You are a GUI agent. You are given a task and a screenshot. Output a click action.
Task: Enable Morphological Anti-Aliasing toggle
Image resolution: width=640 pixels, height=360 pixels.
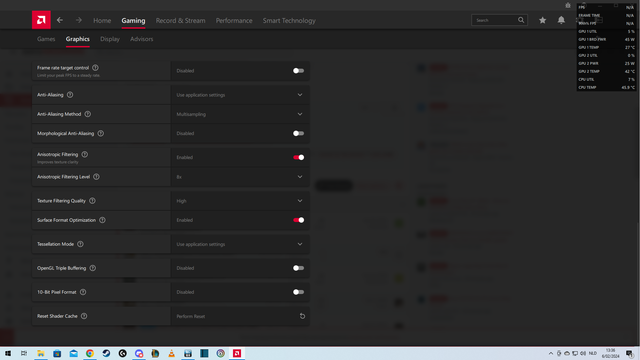point(298,133)
